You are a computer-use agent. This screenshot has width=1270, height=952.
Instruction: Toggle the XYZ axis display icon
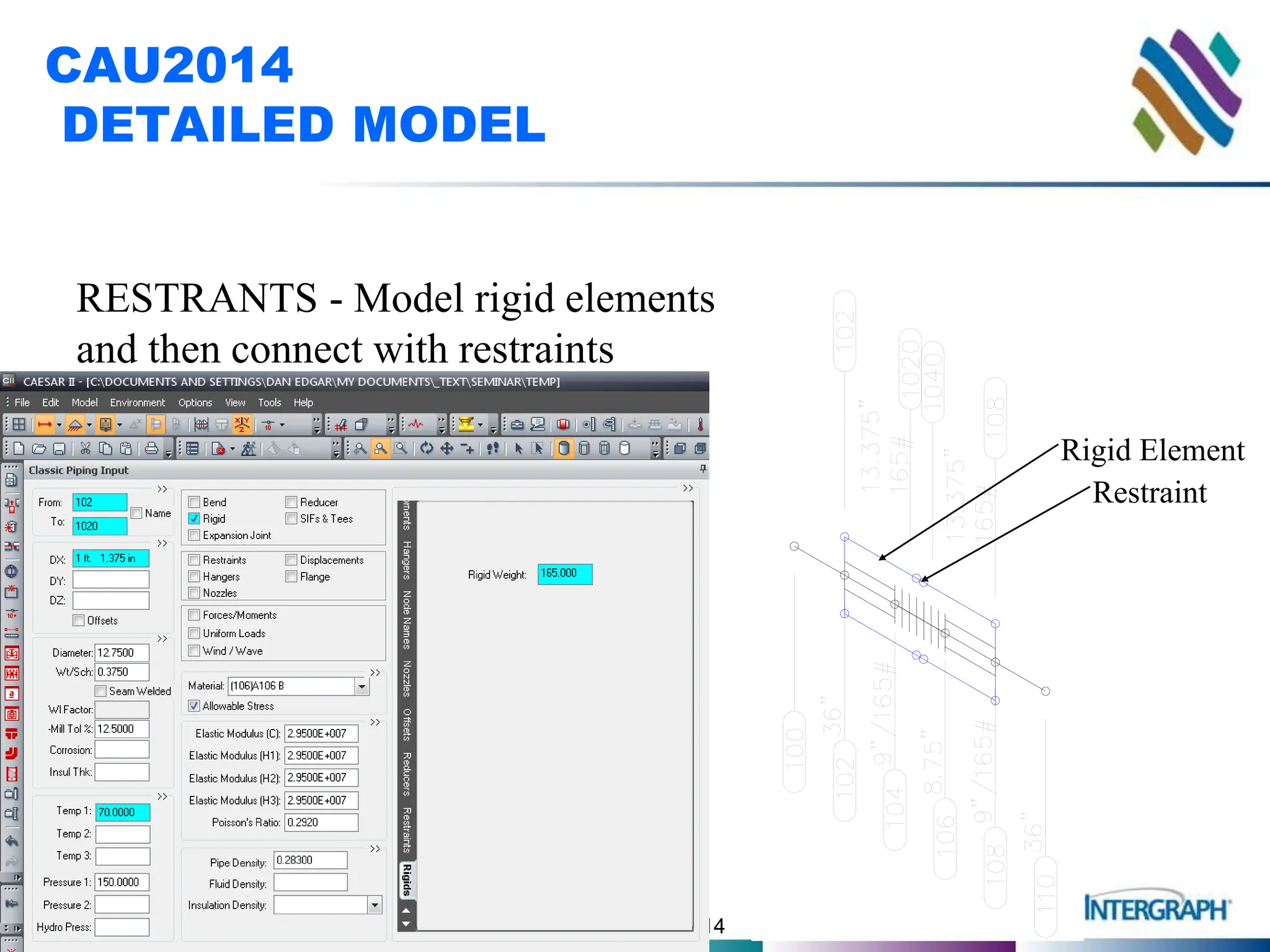242,425
